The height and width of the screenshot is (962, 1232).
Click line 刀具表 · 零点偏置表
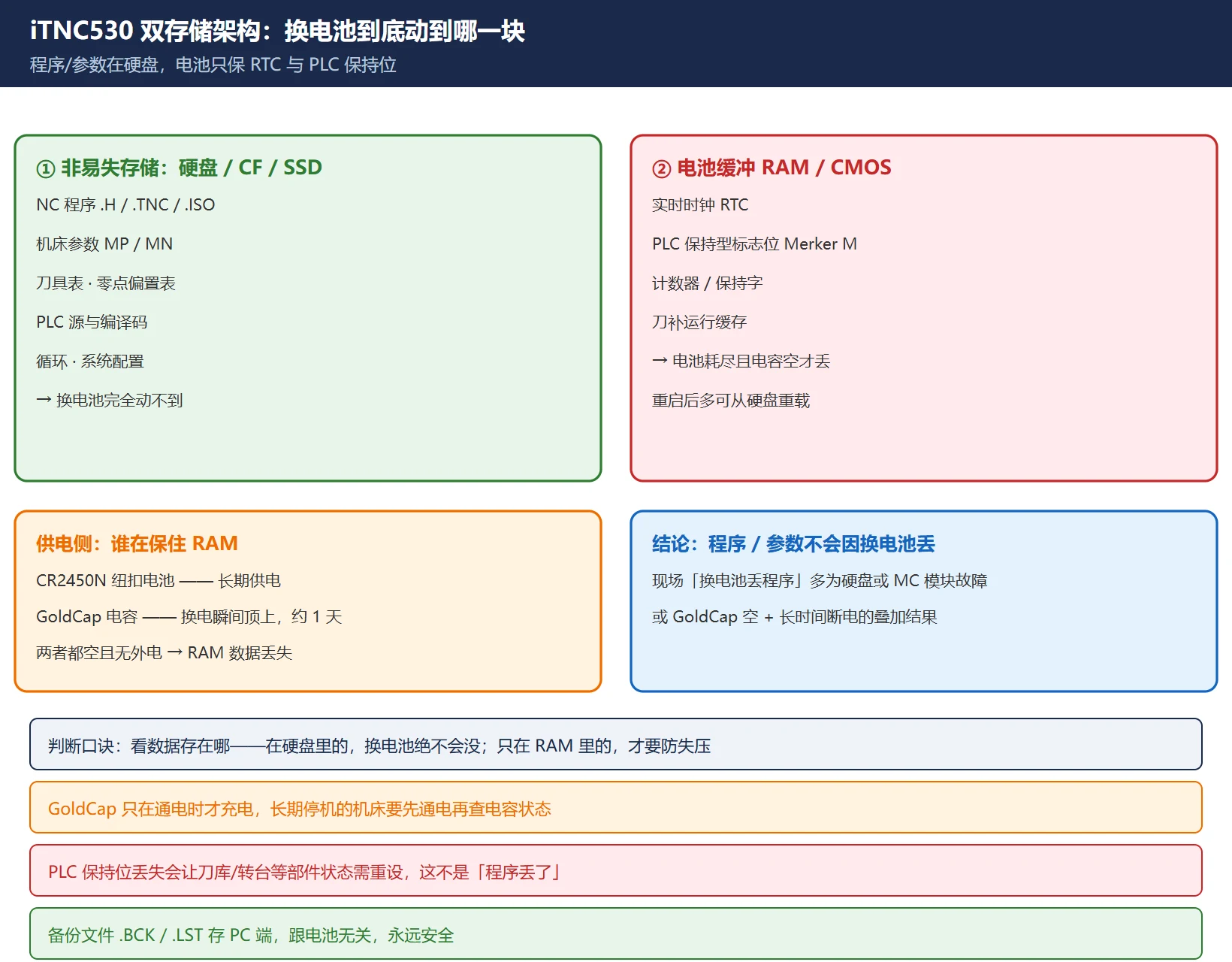(x=106, y=283)
